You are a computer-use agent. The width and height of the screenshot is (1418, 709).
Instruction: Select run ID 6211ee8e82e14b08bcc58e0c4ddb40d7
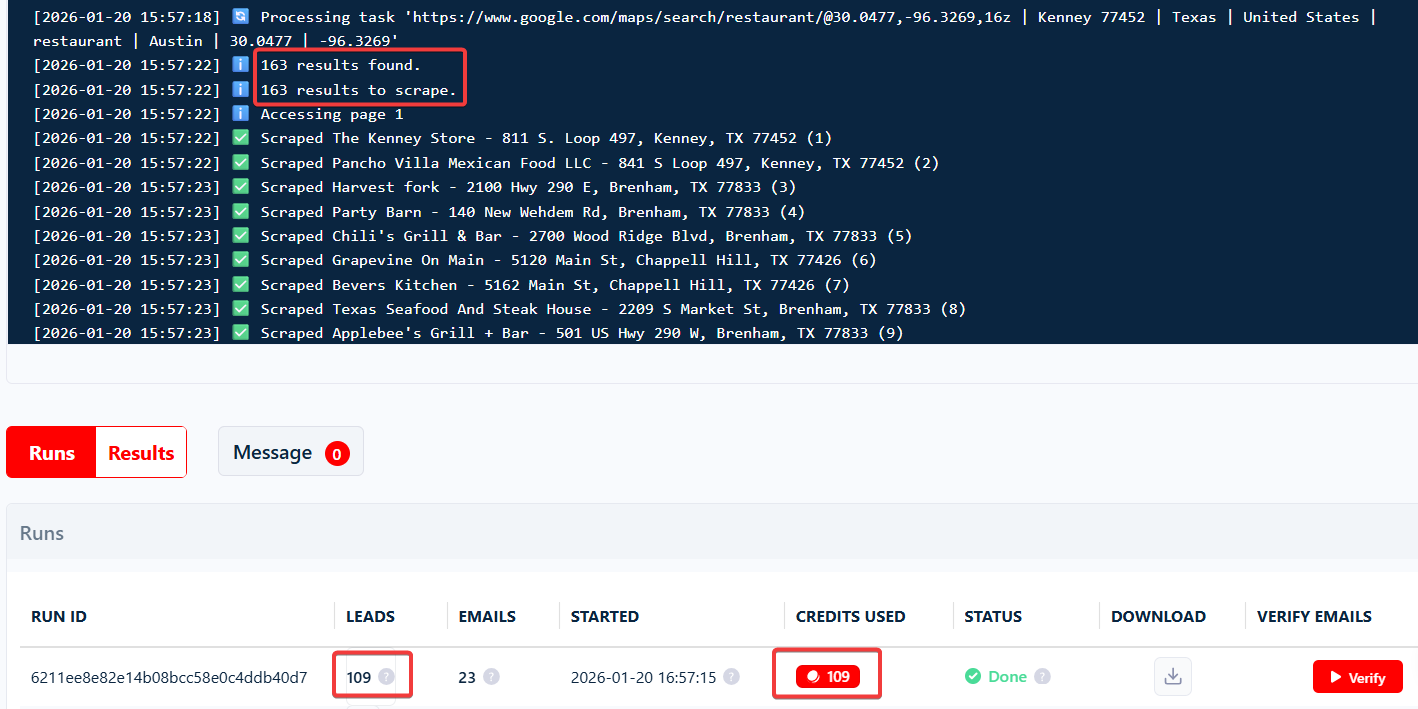[169, 677]
